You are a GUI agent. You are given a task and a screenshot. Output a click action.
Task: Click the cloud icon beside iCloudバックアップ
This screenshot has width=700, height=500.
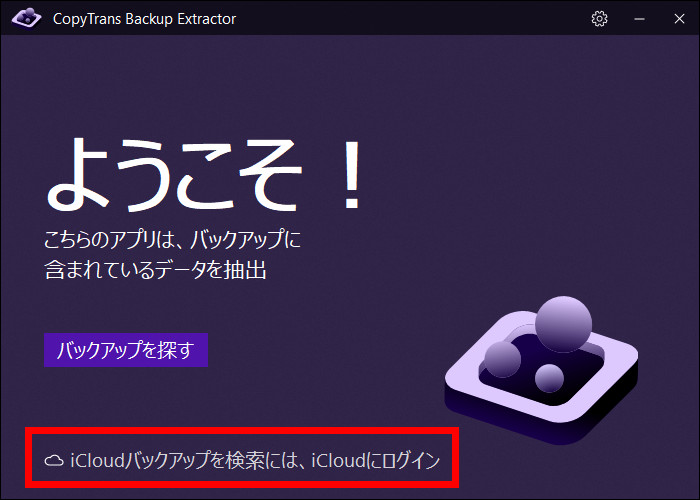coord(54,461)
